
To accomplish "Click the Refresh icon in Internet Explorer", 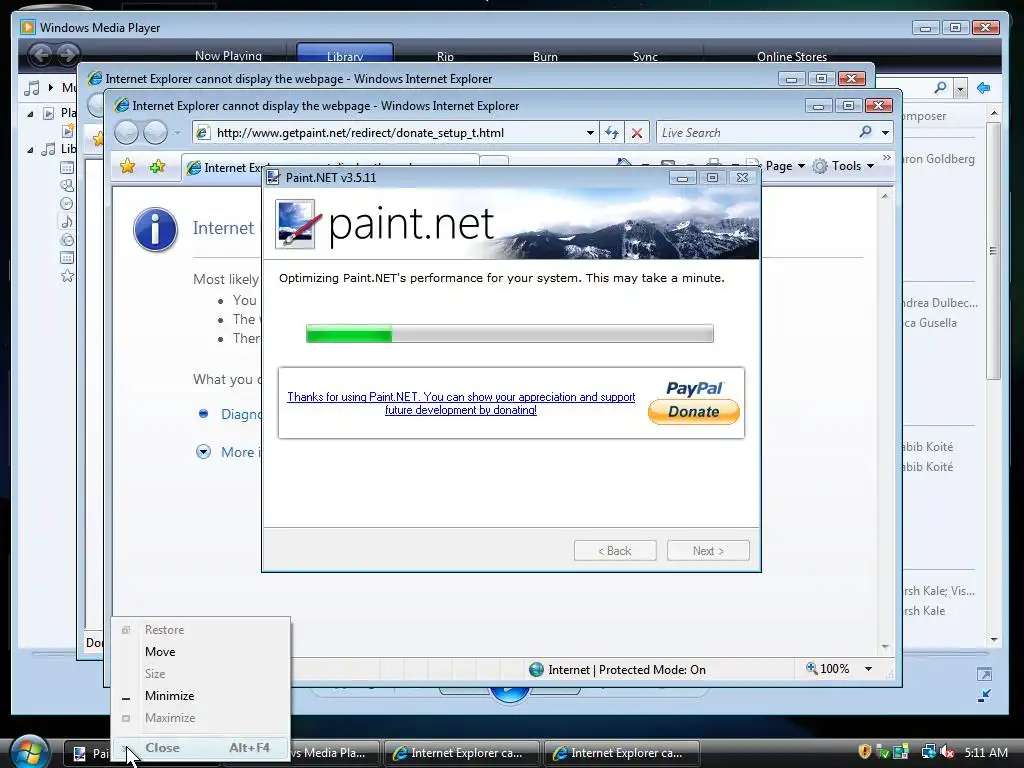I will 611,133.
